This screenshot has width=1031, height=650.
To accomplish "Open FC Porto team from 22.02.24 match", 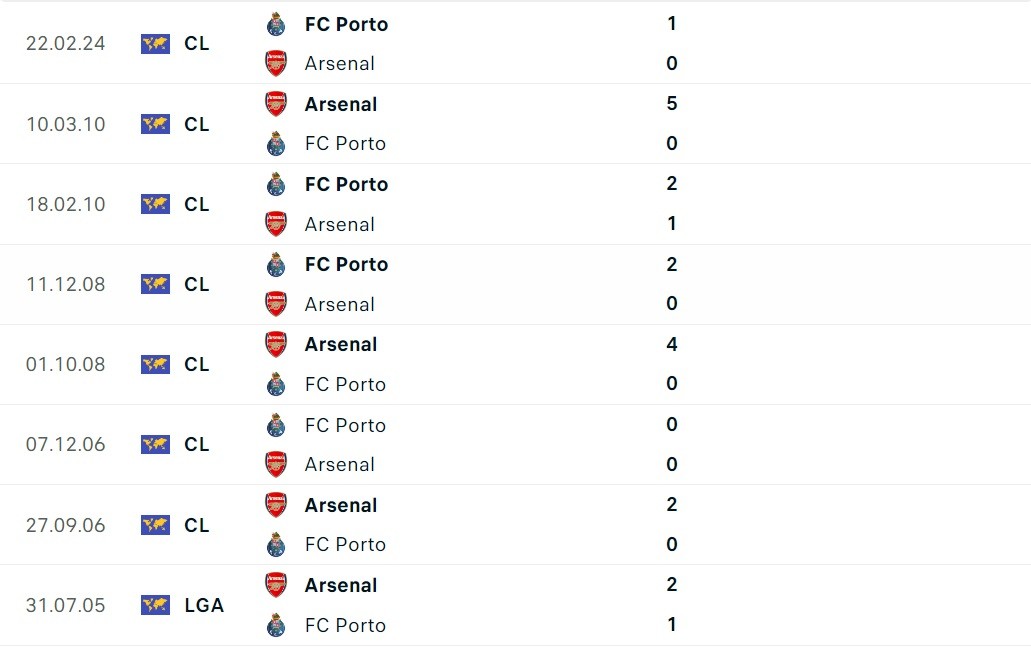I will click(x=346, y=24).
